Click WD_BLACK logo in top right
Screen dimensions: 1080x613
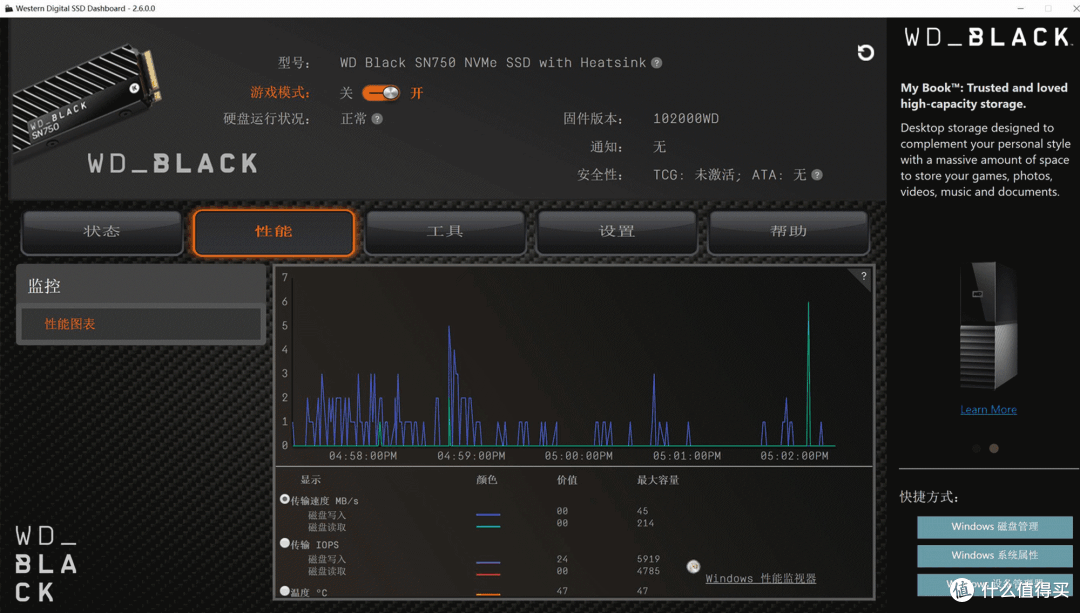point(987,37)
